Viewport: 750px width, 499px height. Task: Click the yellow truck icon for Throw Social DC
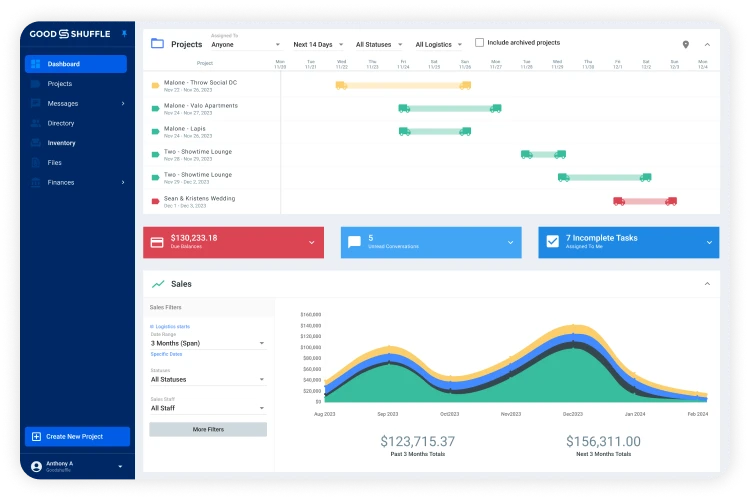pos(341,85)
